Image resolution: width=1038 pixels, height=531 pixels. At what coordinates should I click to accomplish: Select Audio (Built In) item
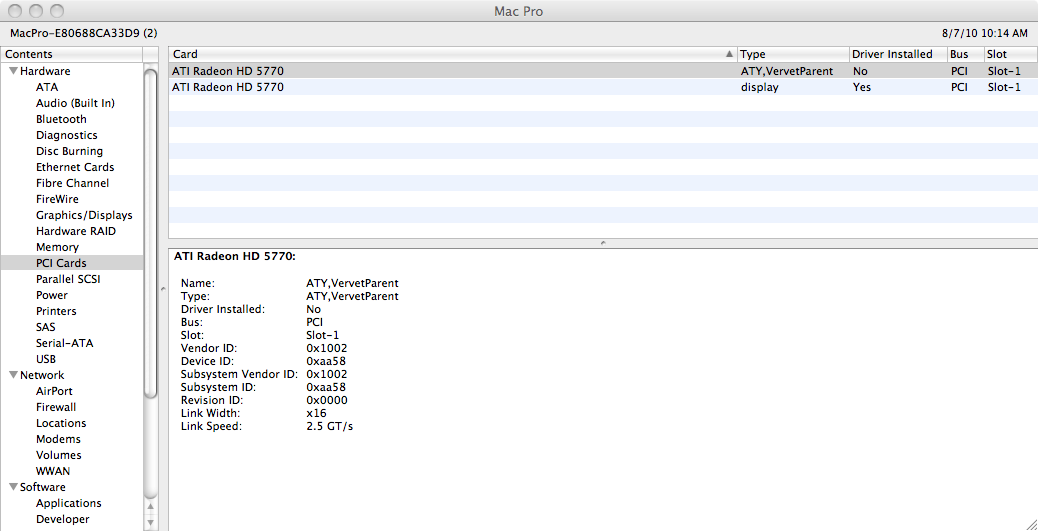point(76,103)
